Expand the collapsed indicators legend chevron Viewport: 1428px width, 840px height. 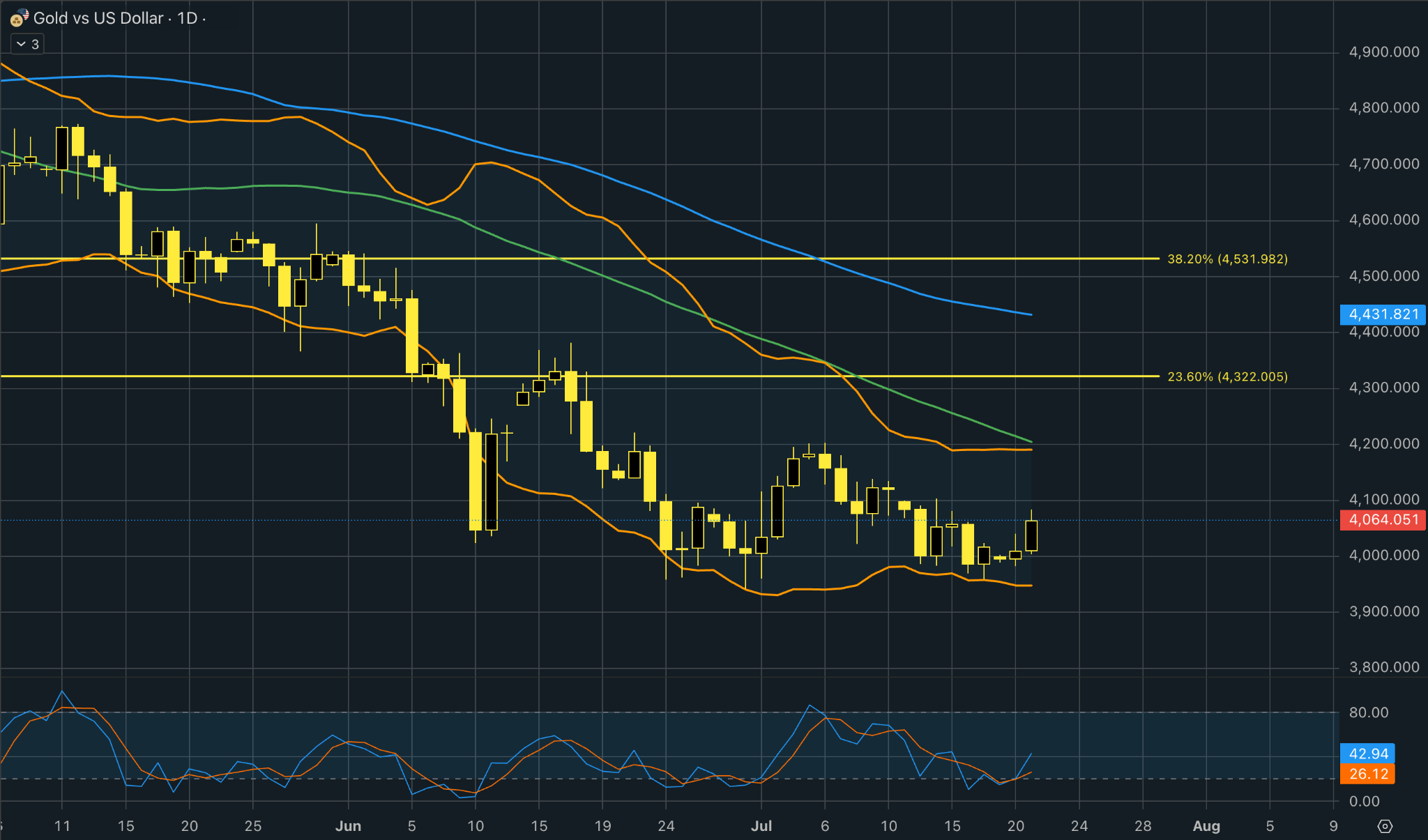click(21, 44)
